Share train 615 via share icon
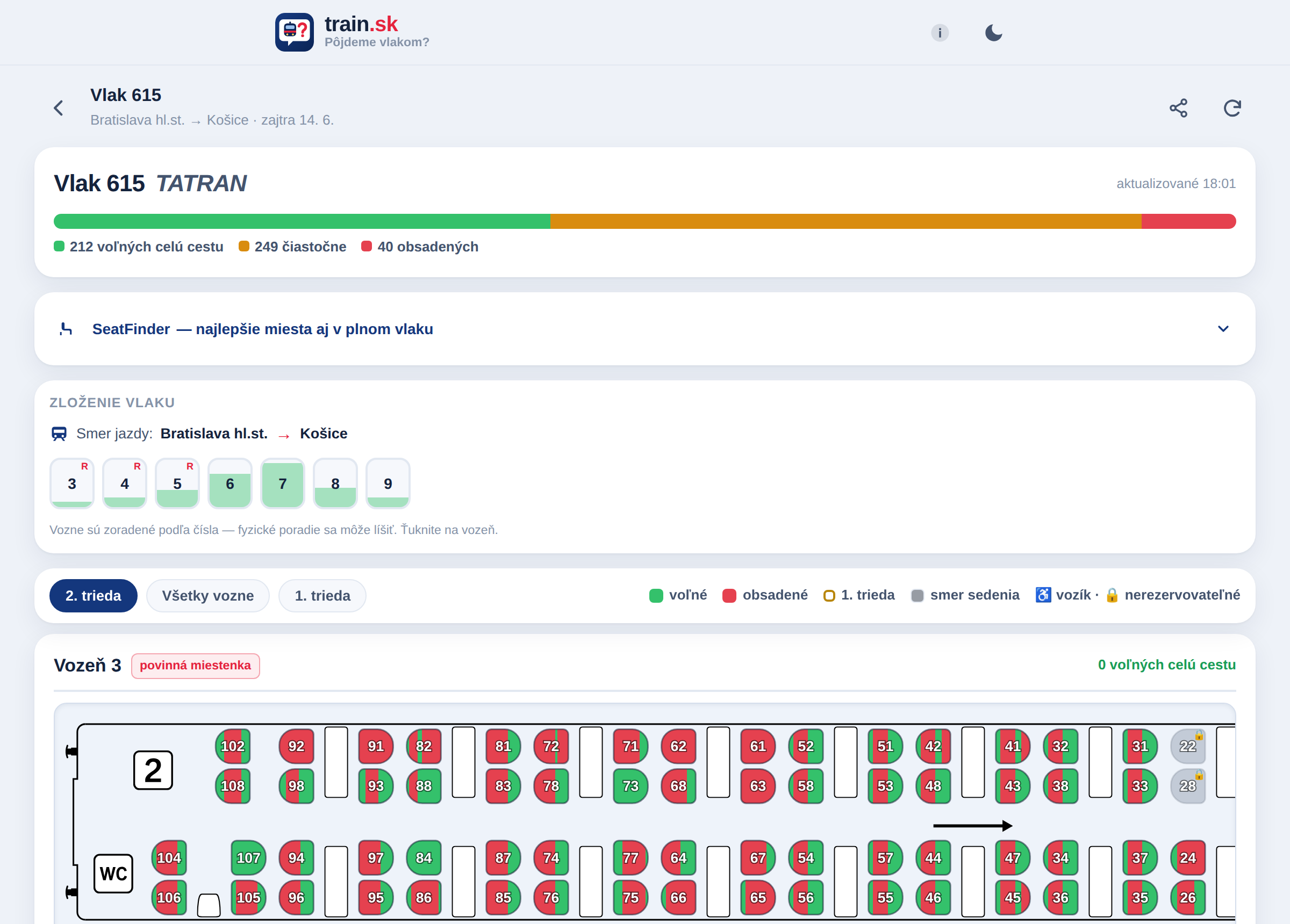This screenshot has height=924, width=1290. [1179, 108]
